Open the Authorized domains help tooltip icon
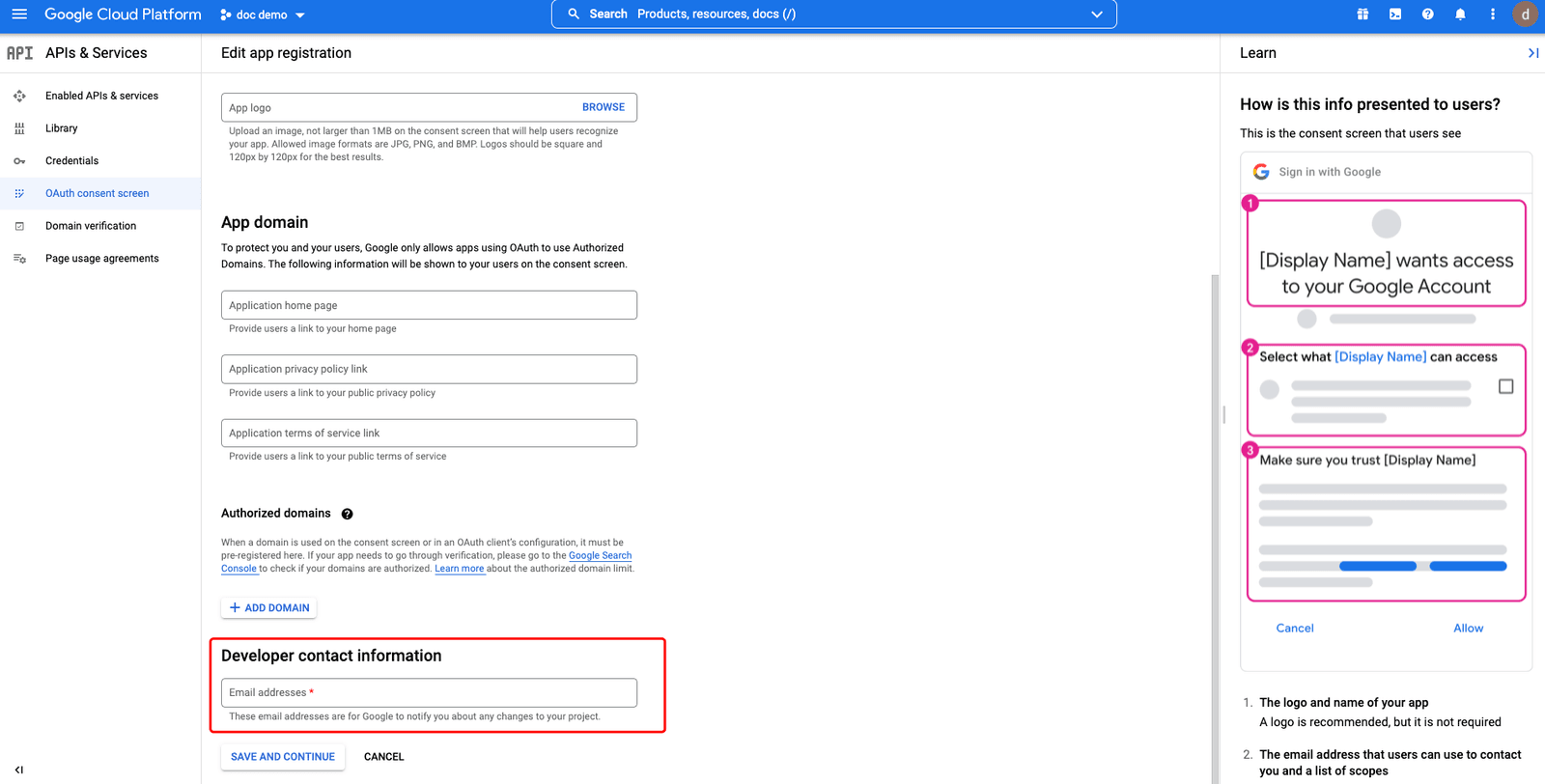 347,514
